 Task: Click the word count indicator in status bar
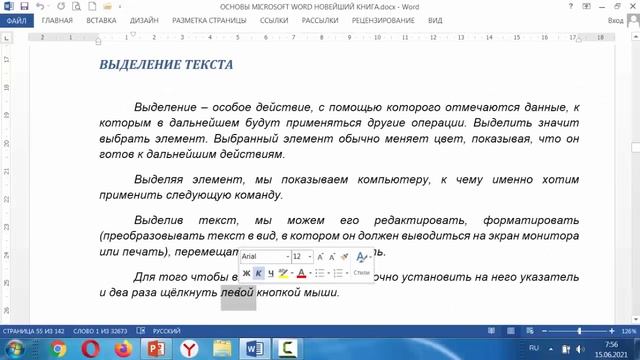(100, 331)
